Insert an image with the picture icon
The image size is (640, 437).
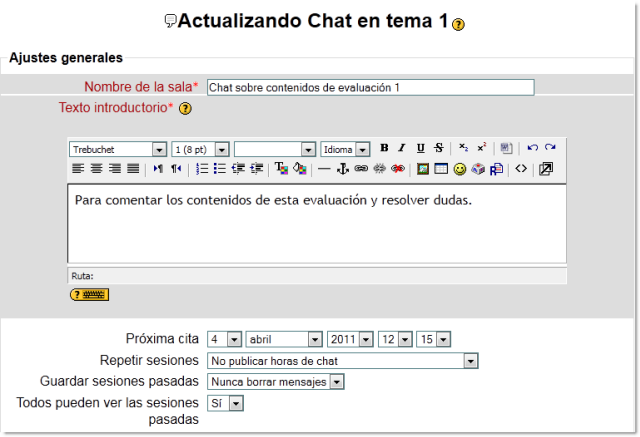click(x=423, y=169)
